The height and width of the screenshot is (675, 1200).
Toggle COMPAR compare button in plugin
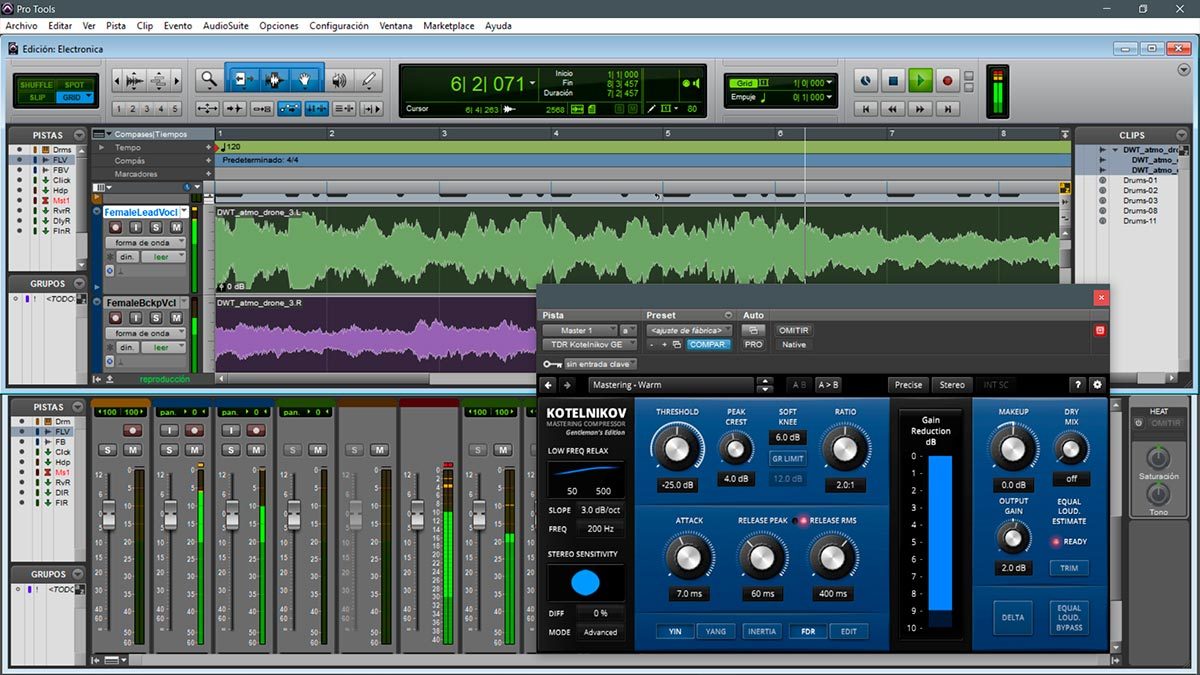(x=708, y=344)
